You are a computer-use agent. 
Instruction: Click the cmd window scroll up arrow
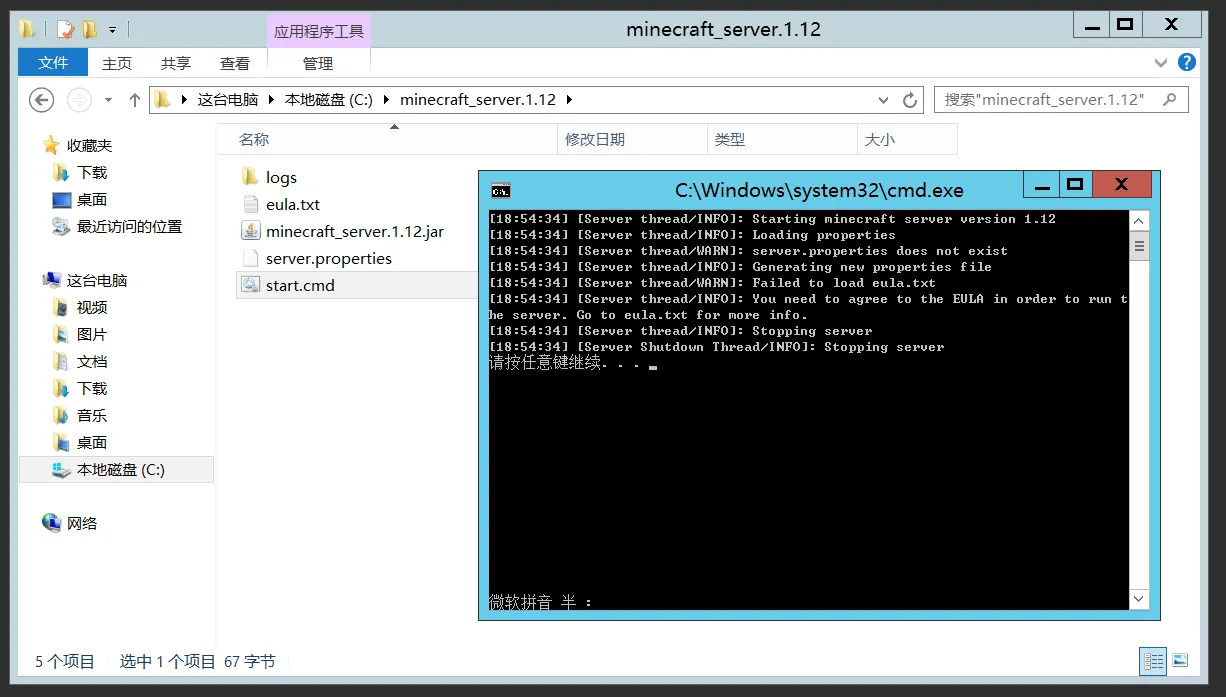[x=1139, y=219]
